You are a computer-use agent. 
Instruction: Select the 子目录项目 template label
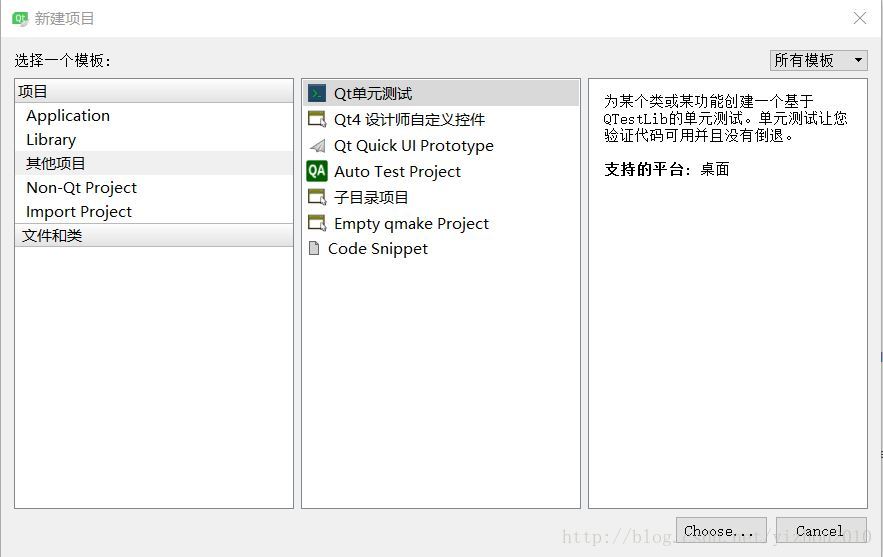371,197
